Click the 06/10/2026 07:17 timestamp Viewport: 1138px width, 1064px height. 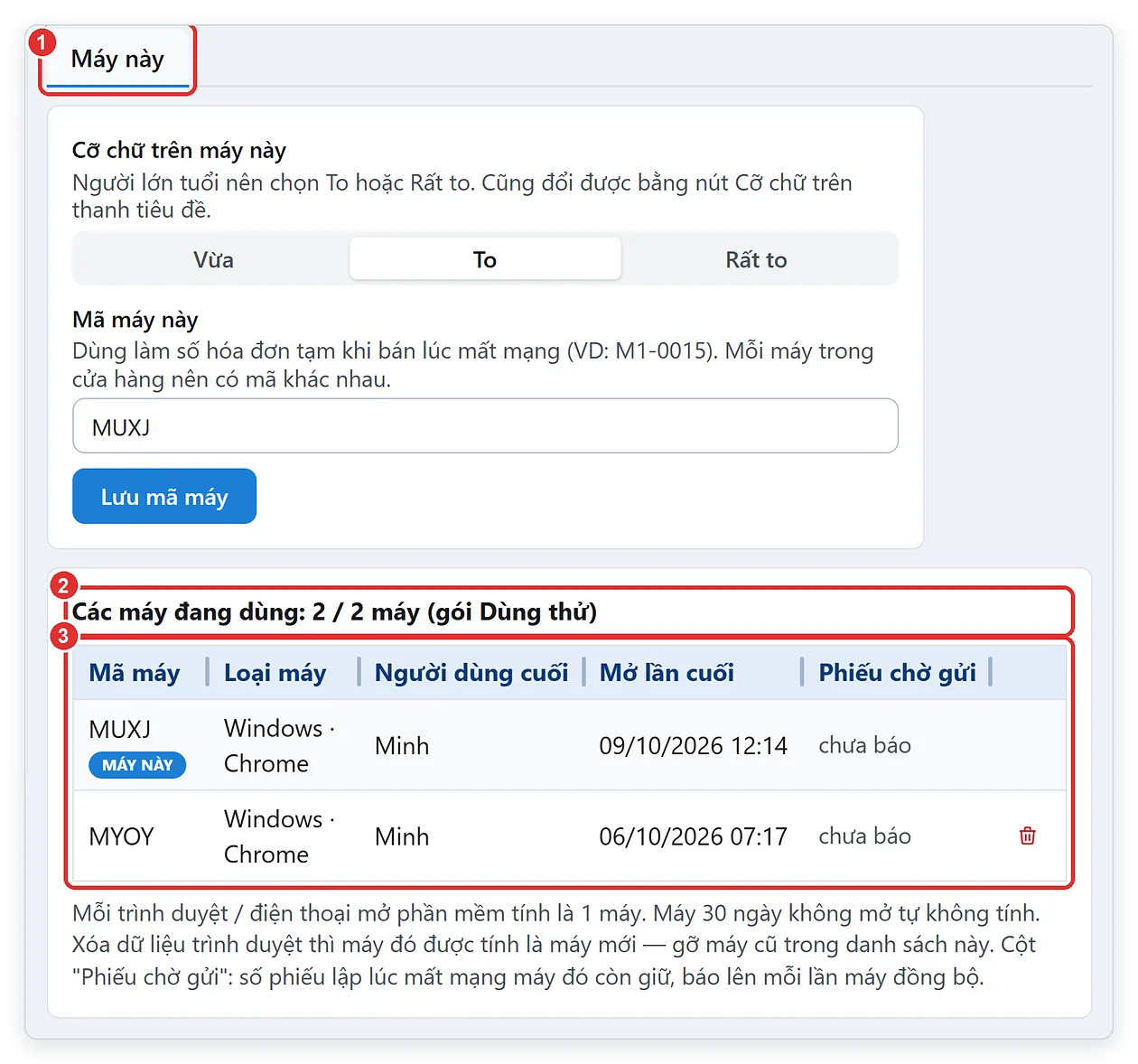click(x=693, y=836)
